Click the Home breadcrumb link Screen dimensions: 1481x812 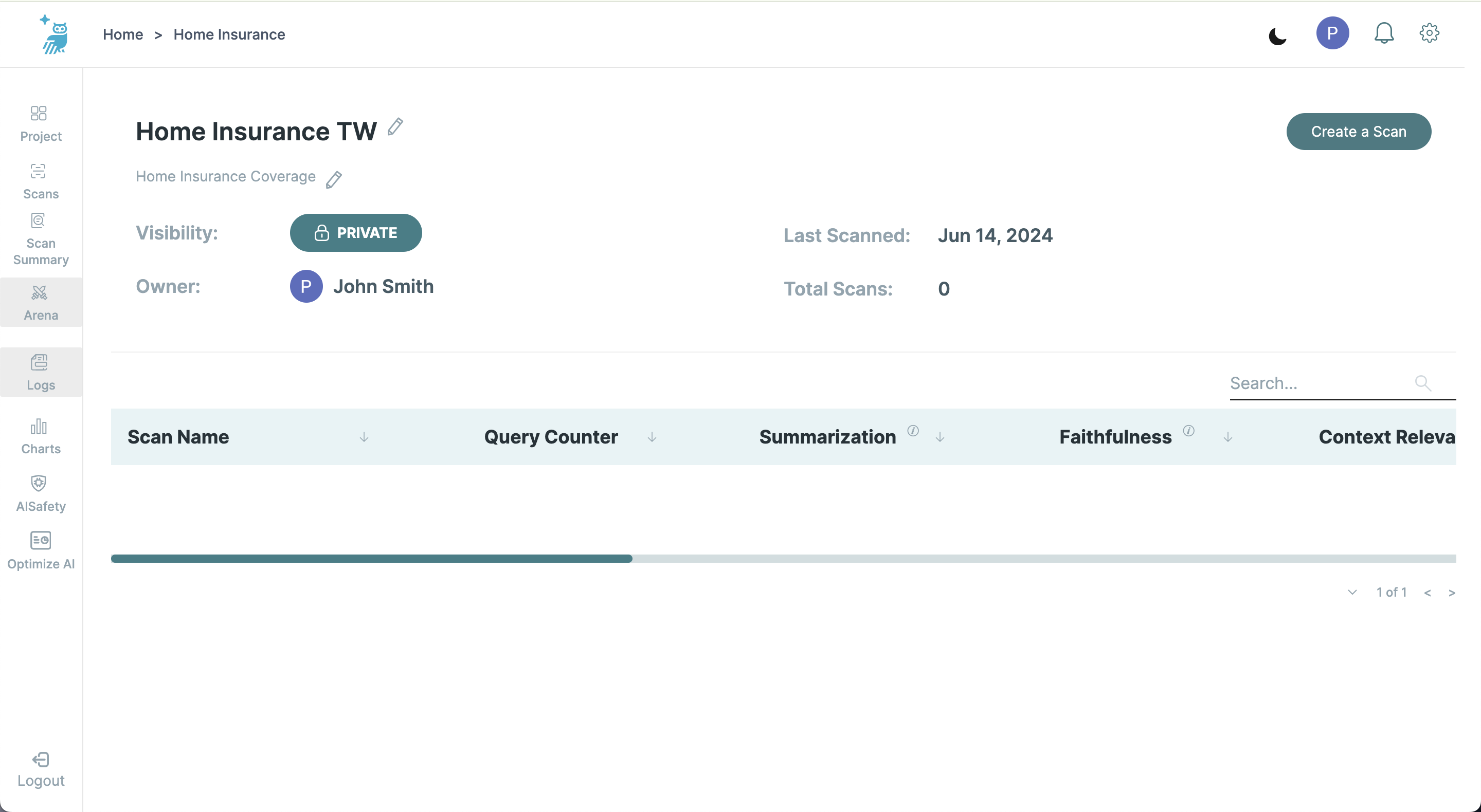click(123, 34)
